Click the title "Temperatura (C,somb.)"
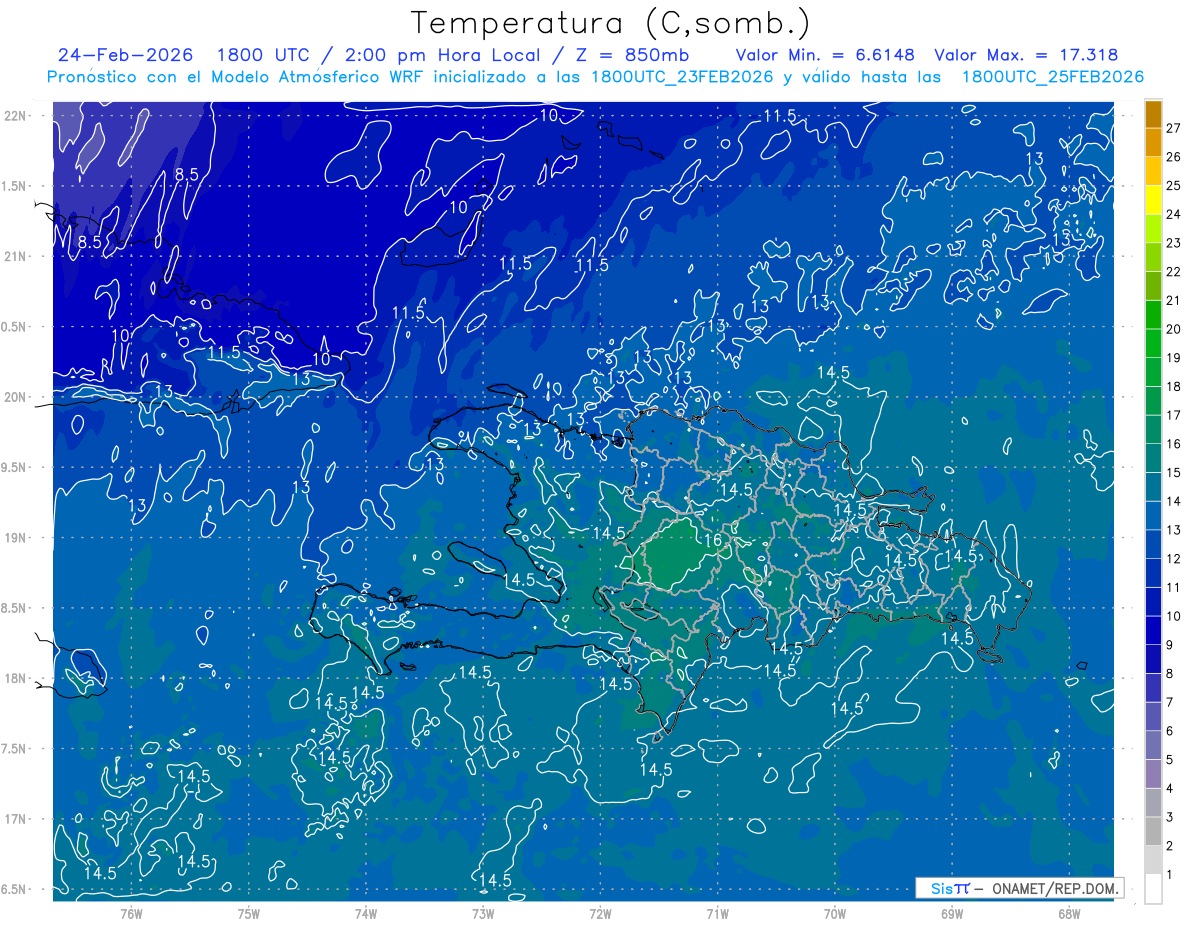This screenshot has height=927, width=1200. tap(611, 23)
